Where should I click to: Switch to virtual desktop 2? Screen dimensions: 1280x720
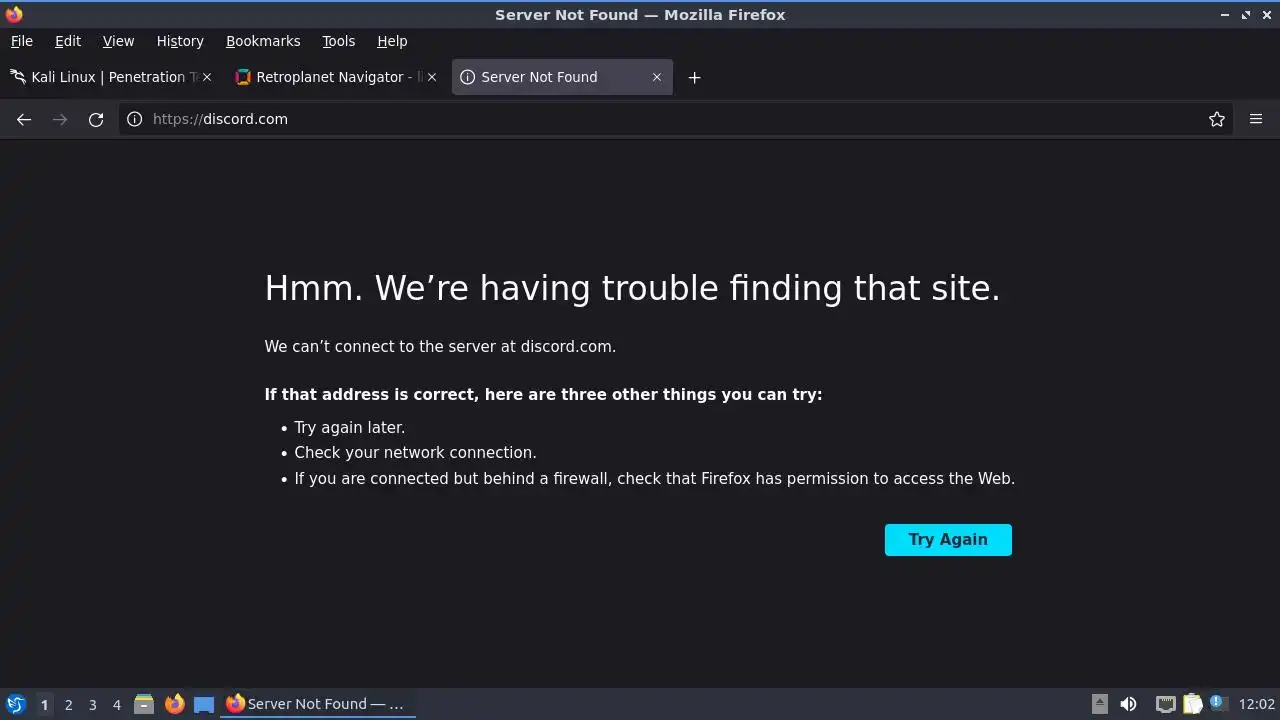coord(68,705)
